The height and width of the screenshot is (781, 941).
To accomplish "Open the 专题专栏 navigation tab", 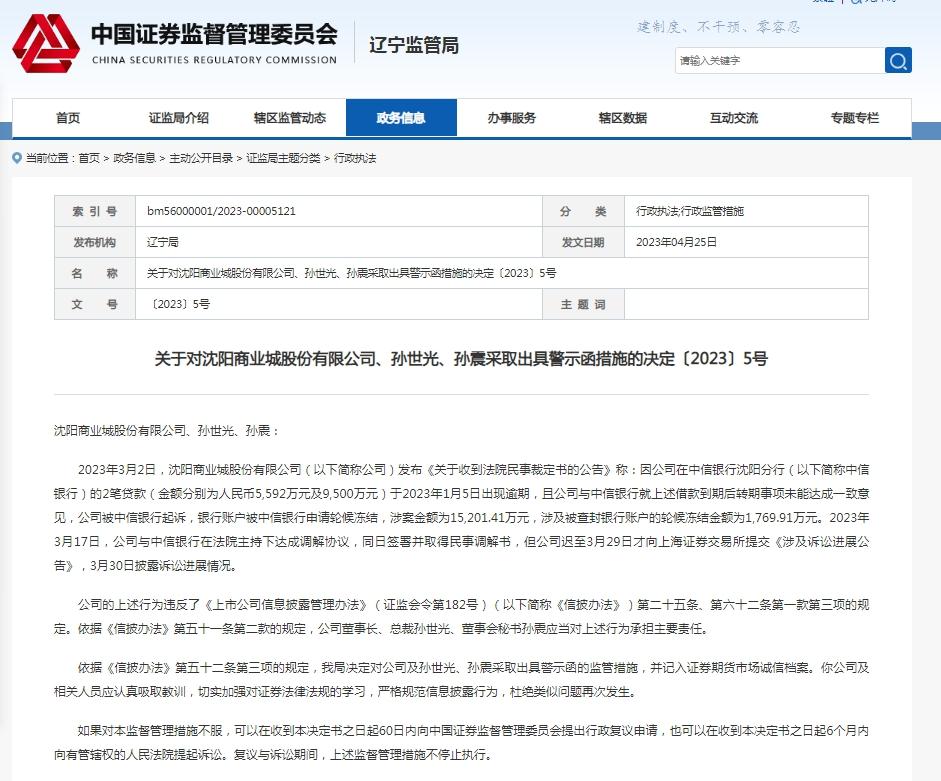I will pyautogui.click(x=854, y=118).
